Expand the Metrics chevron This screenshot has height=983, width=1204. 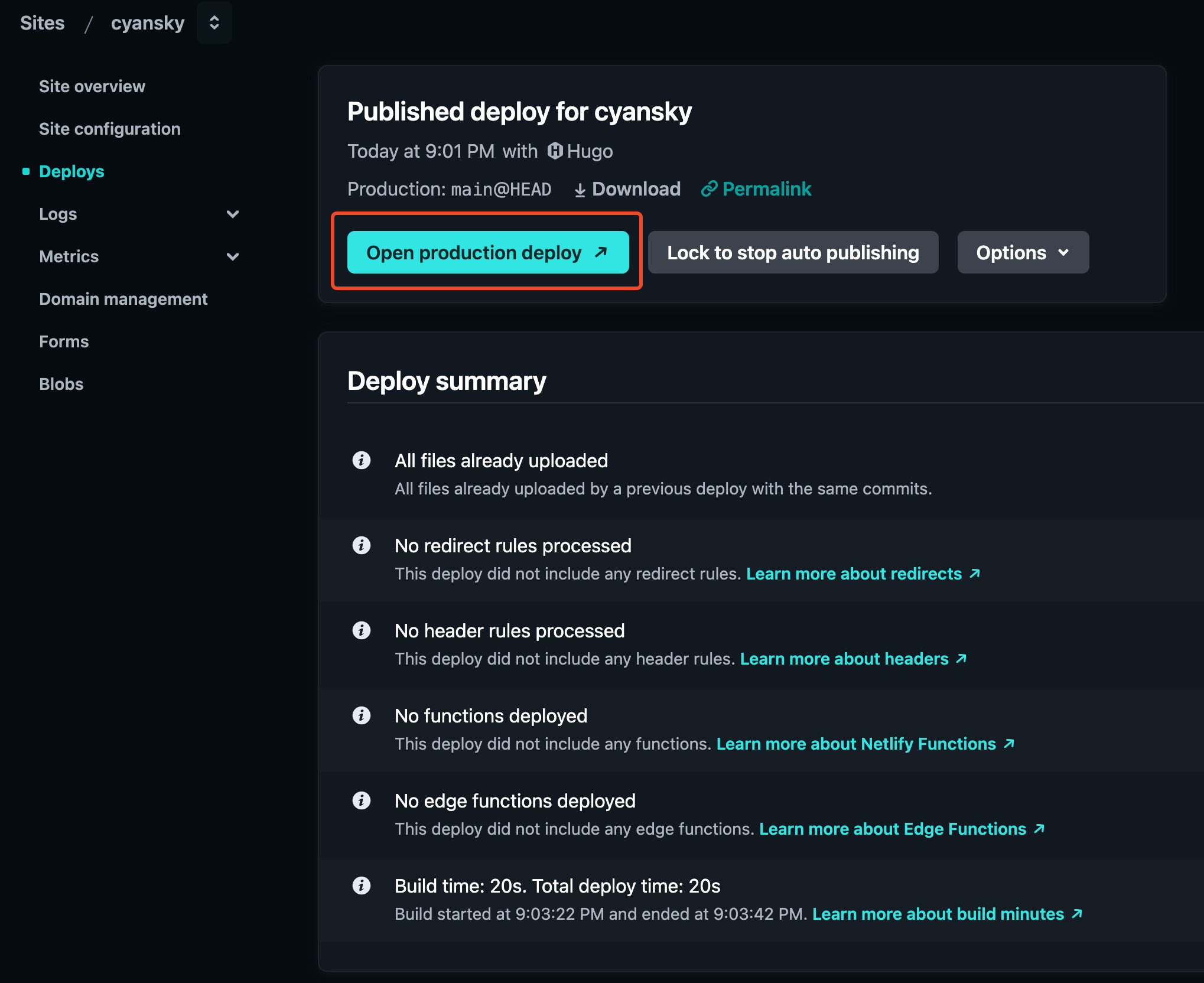[233, 256]
